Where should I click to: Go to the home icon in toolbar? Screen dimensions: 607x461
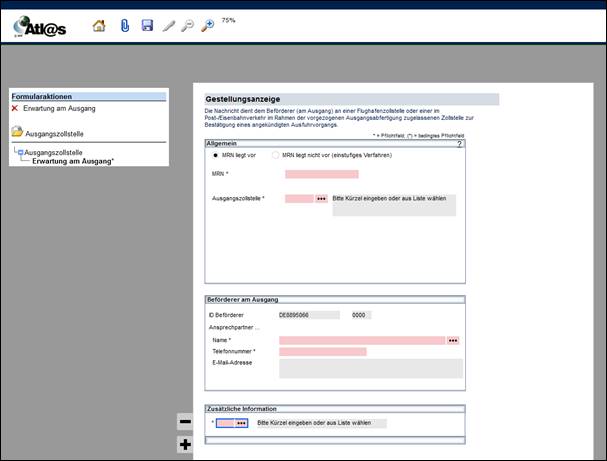[99, 26]
